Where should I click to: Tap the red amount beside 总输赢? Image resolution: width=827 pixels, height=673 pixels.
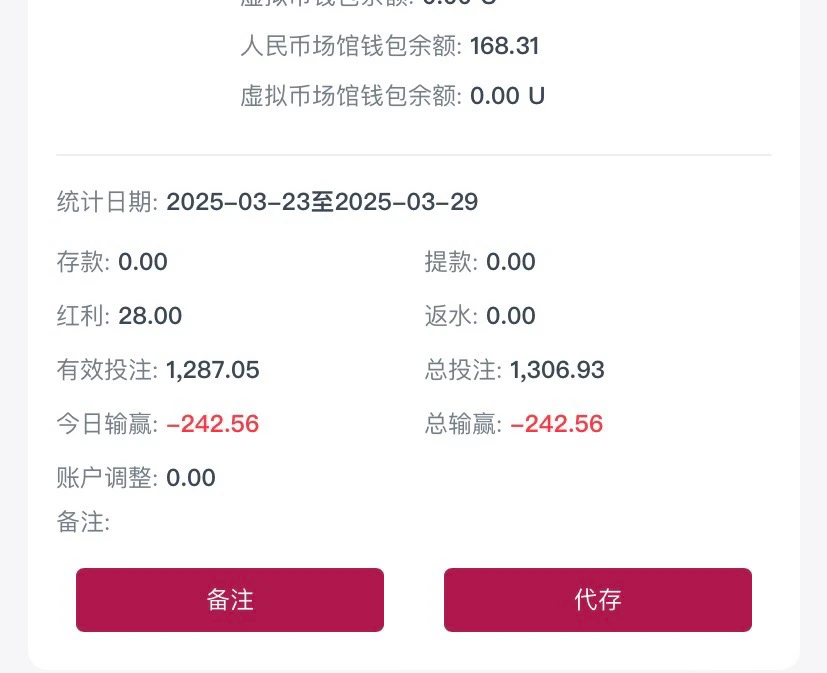(x=556, y=424)
